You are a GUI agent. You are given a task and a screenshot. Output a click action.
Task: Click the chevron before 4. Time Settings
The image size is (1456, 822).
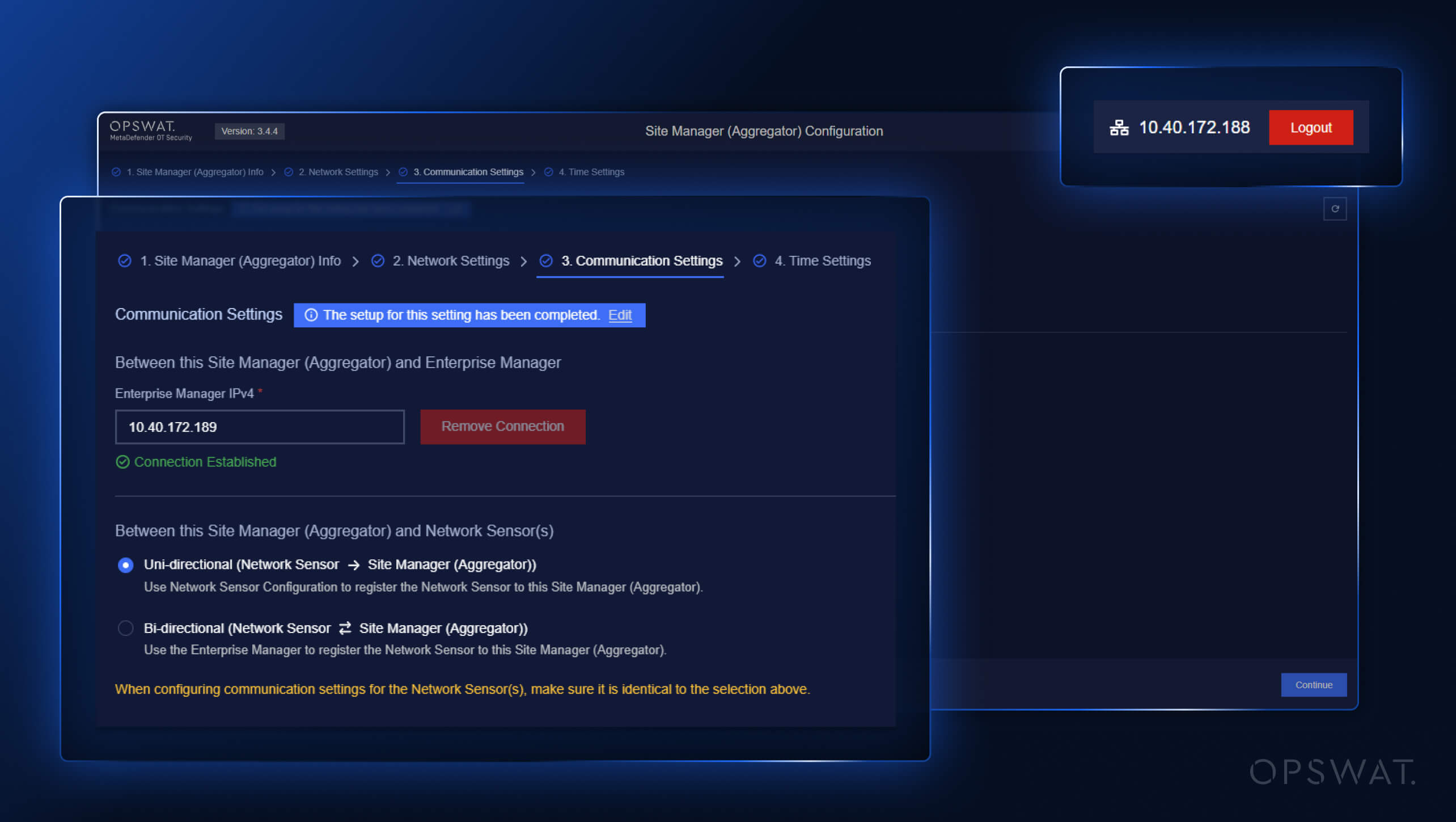pos(738,261)
